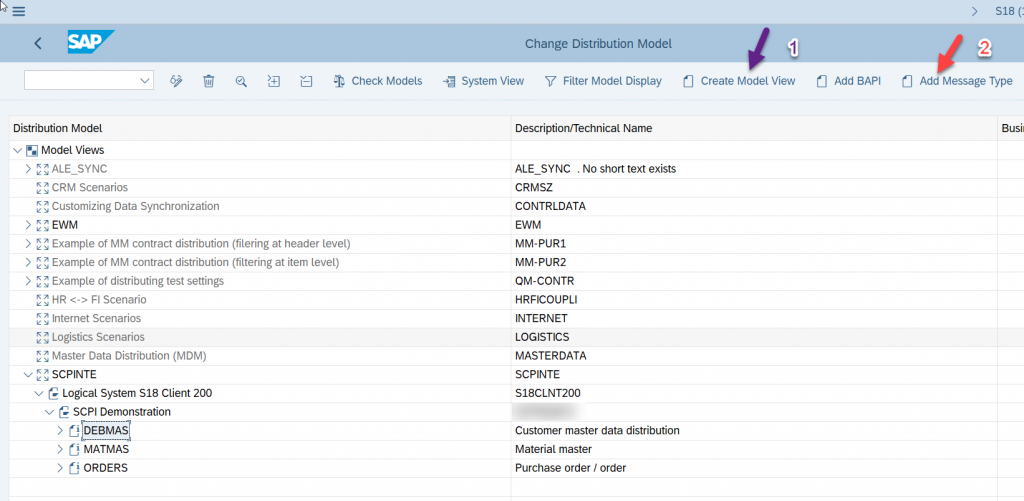The width and height of the screenshot is (1024, 501).
Task: Click the CRM Scenarios model view icon
Action: click(x=43, y=187)
